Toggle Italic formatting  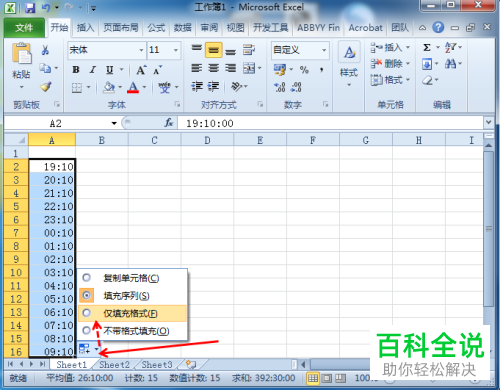click(x=93, y=70)
